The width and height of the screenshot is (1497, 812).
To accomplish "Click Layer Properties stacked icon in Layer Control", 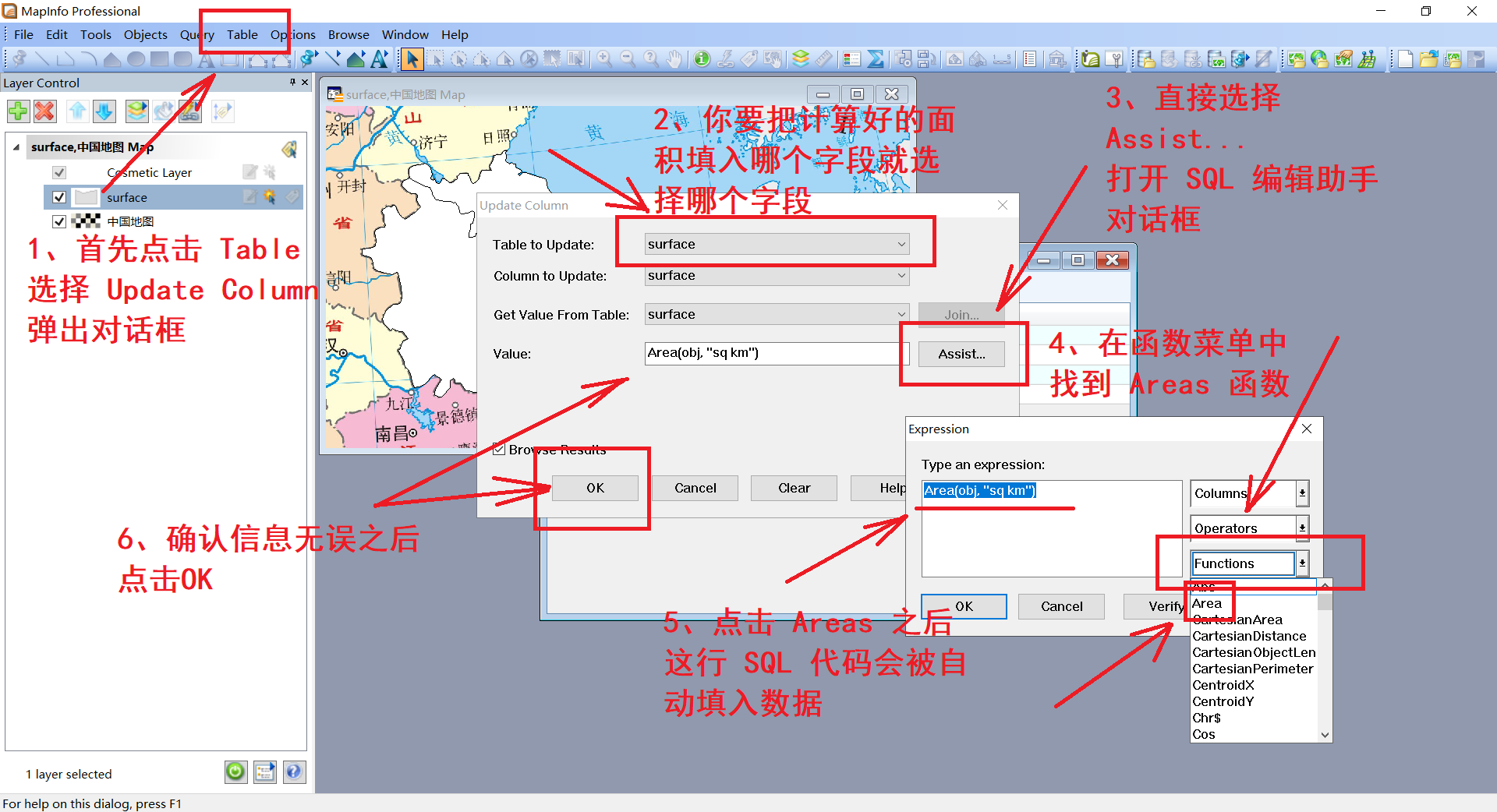I will [x=137, y=111].
